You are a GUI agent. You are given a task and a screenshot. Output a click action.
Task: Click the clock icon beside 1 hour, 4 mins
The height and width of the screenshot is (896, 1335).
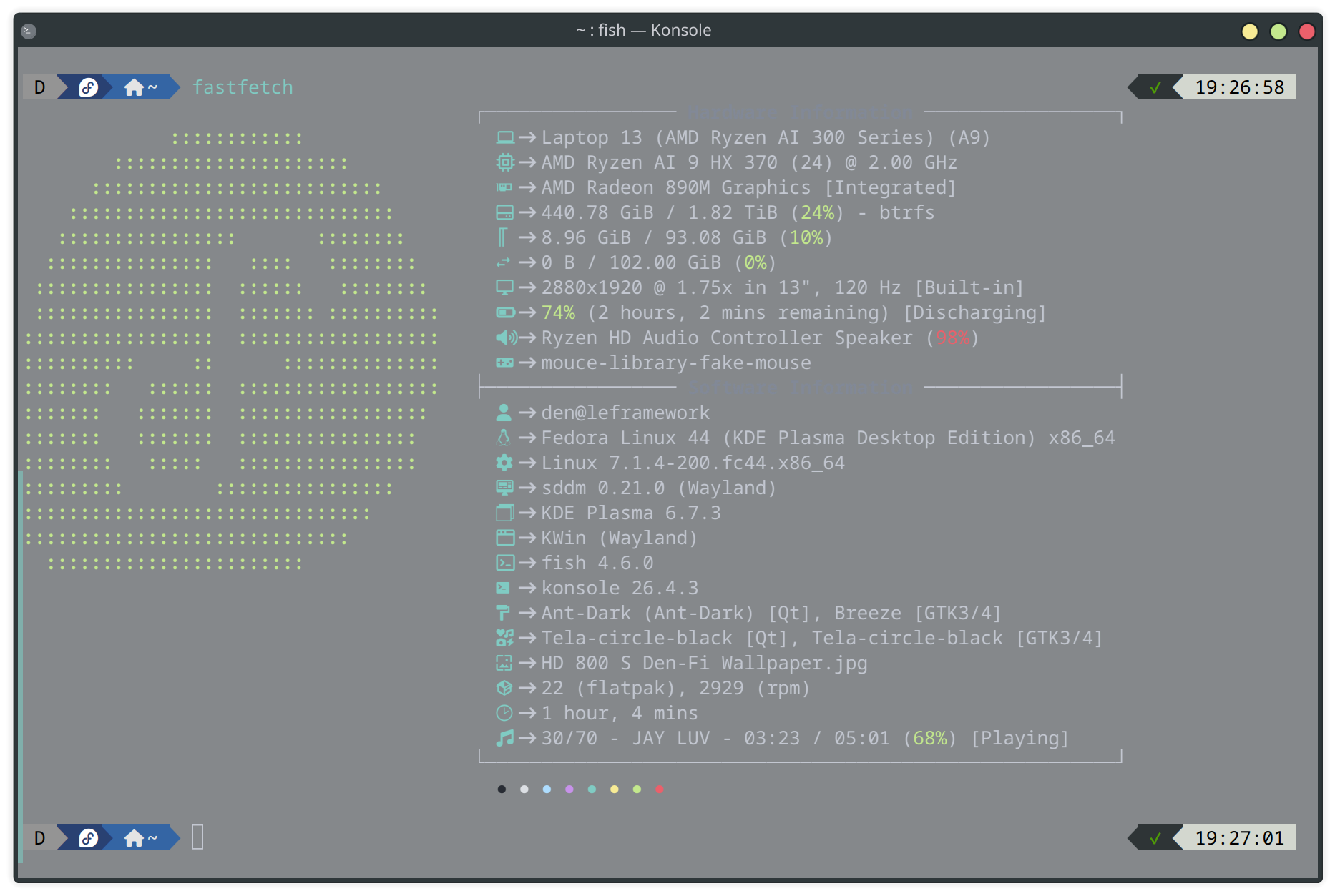pos(504,713)
